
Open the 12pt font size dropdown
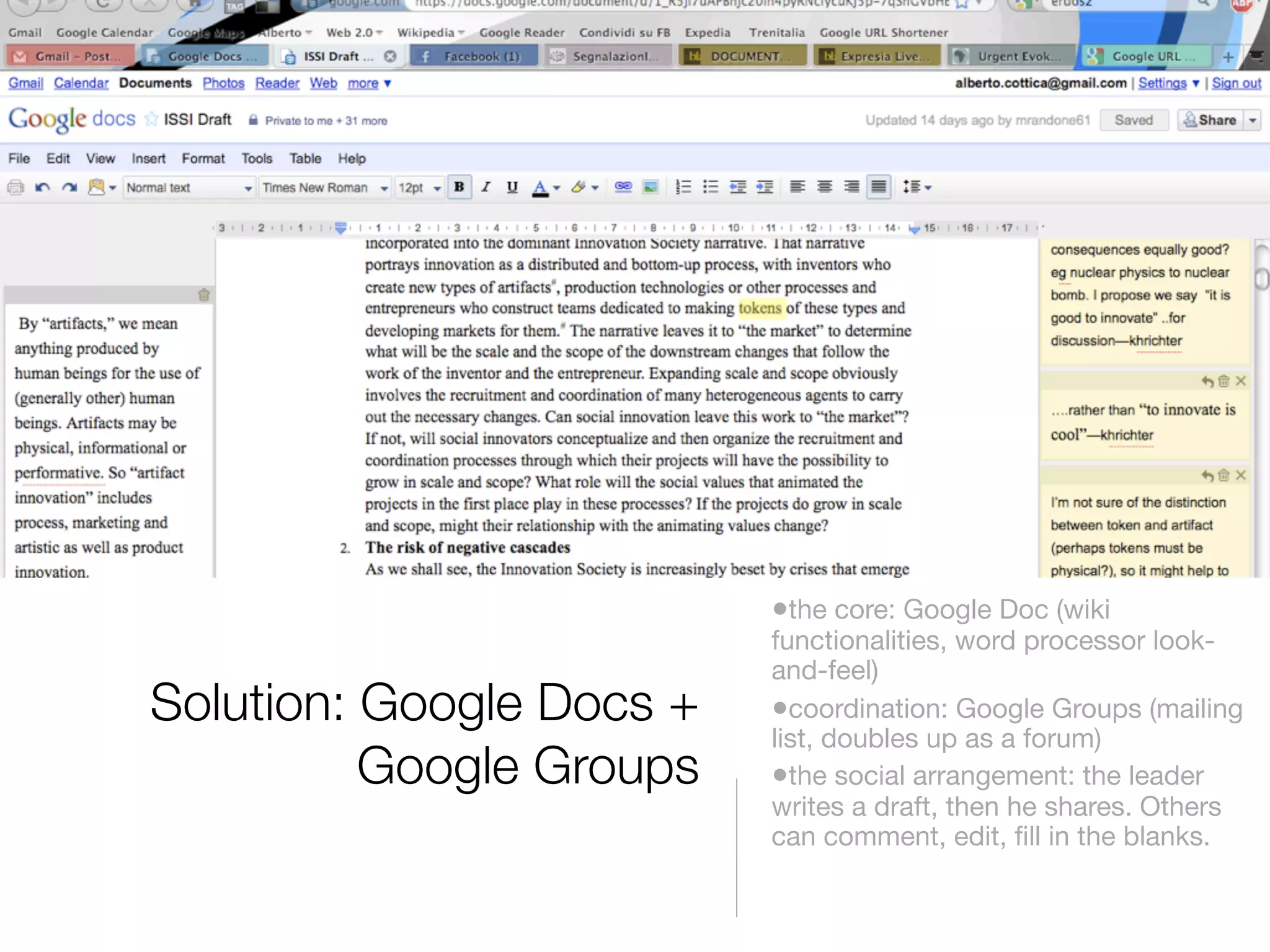click(x=420, y=187)
